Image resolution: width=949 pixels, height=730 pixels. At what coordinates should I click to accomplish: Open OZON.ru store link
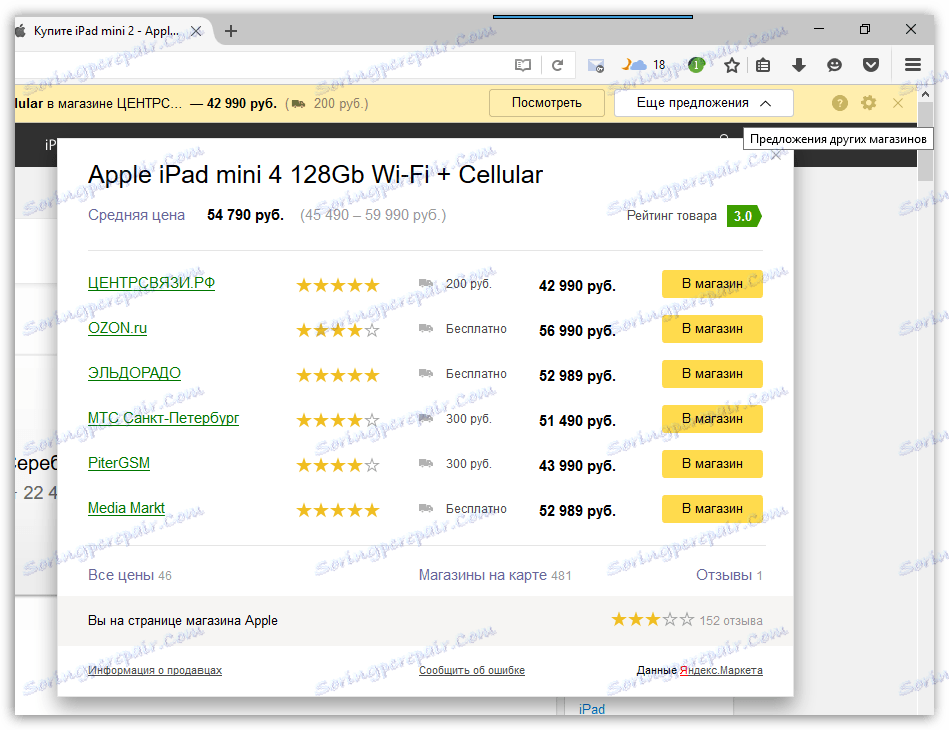coord(117,328)
